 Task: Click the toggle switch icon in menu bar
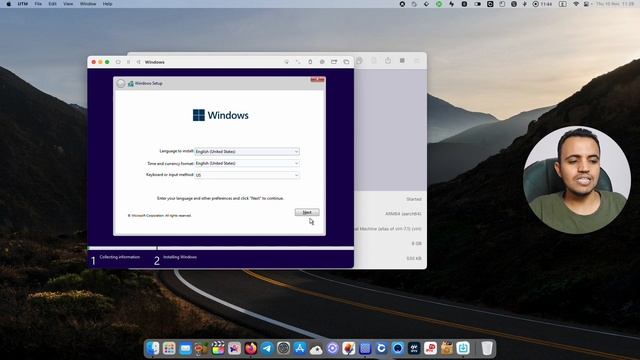coord(477,4)
